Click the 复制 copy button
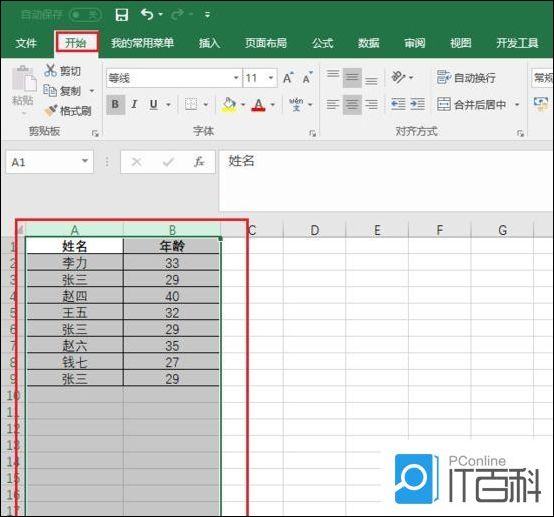554x517 pixels. [x=63, y=91]
